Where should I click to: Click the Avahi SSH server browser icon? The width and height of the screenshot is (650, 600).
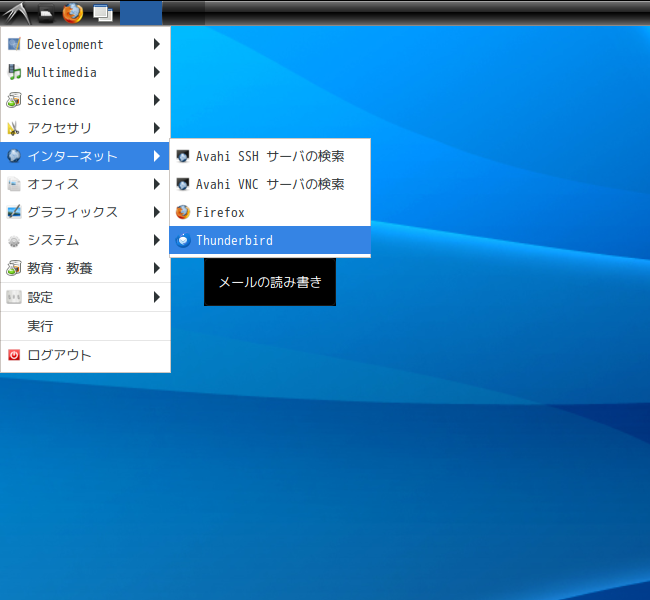pos(183,156)
